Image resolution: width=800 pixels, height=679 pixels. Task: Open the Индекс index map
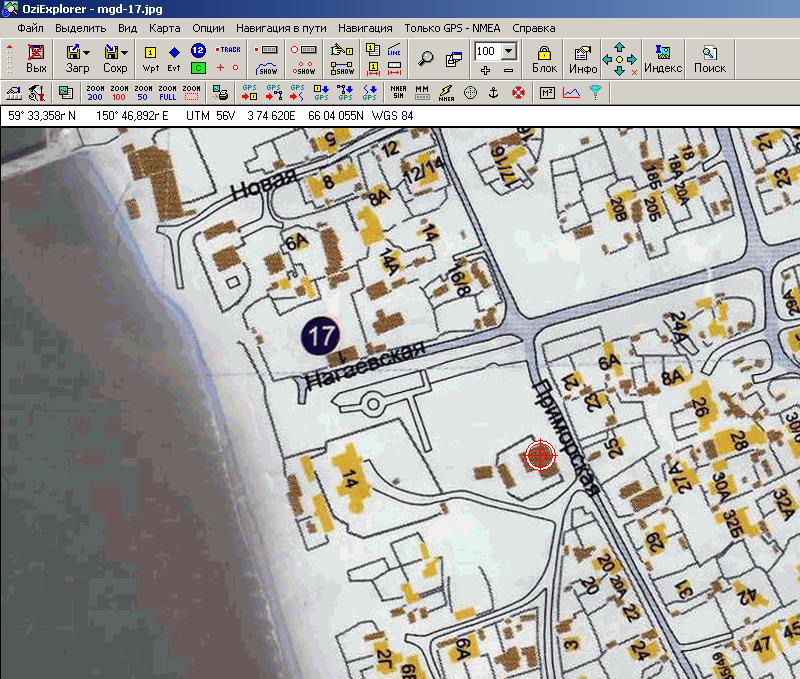point(663,59)
